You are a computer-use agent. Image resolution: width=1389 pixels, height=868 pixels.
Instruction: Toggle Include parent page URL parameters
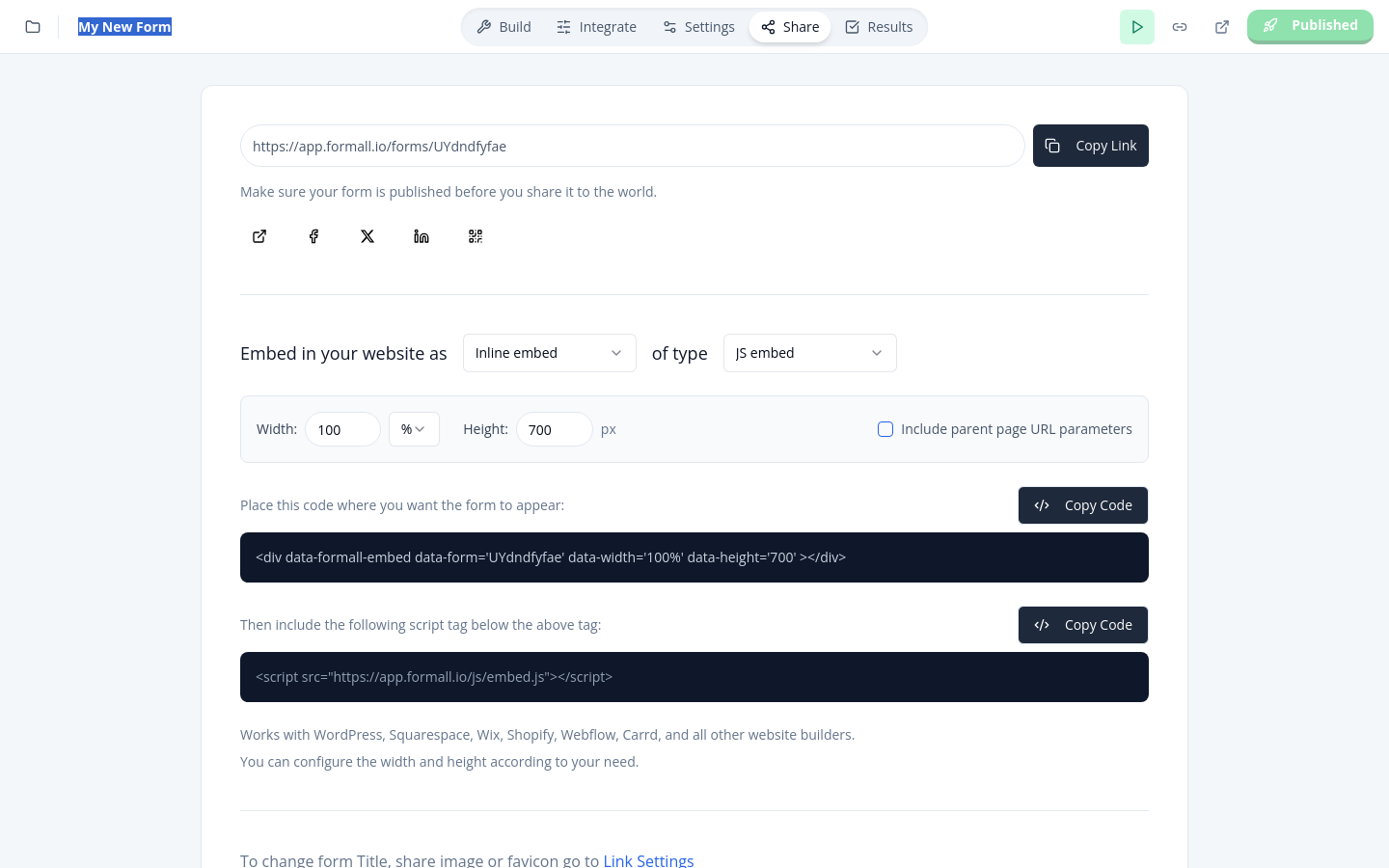(885, 429)
